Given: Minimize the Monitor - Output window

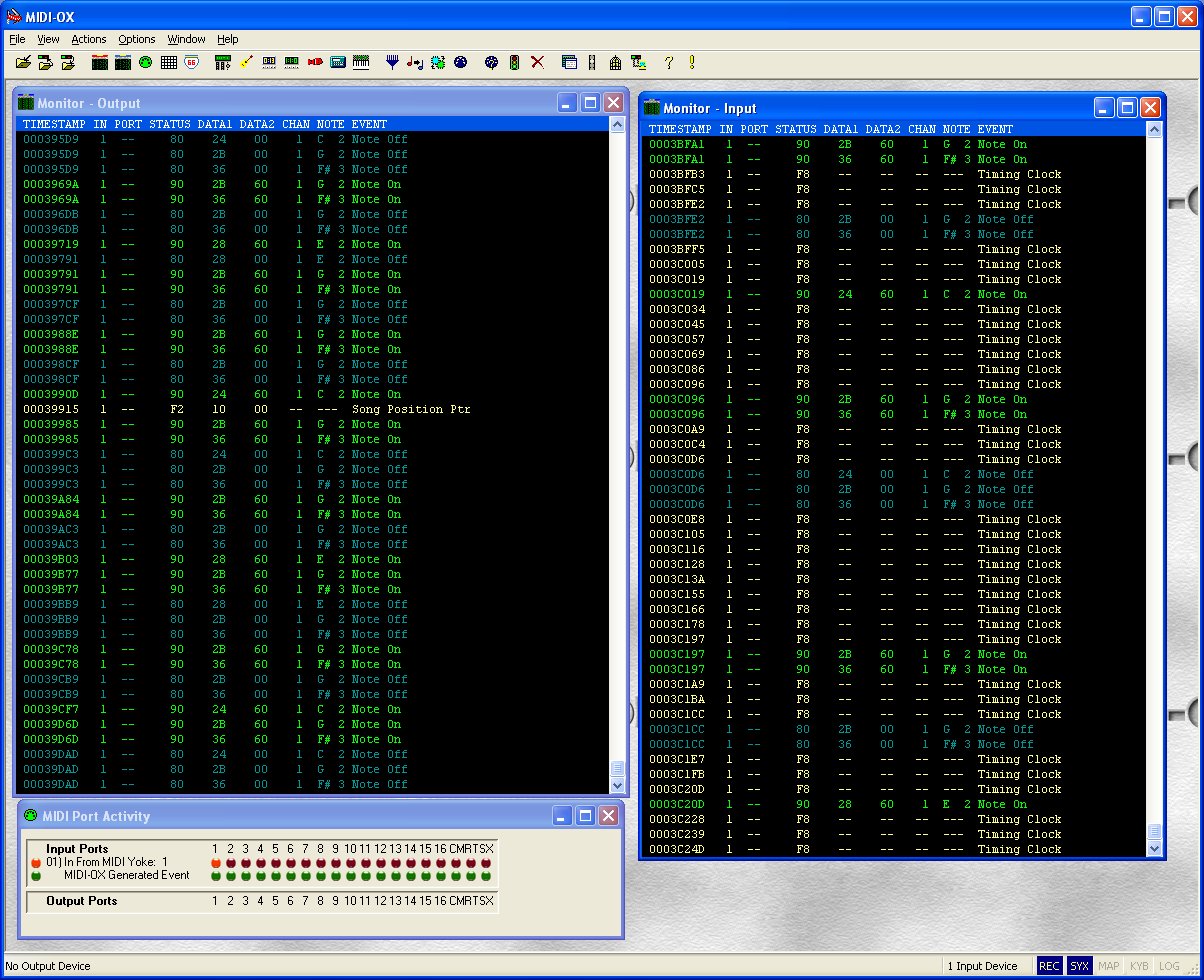Looking at the screenshot, I should point(567,103).
